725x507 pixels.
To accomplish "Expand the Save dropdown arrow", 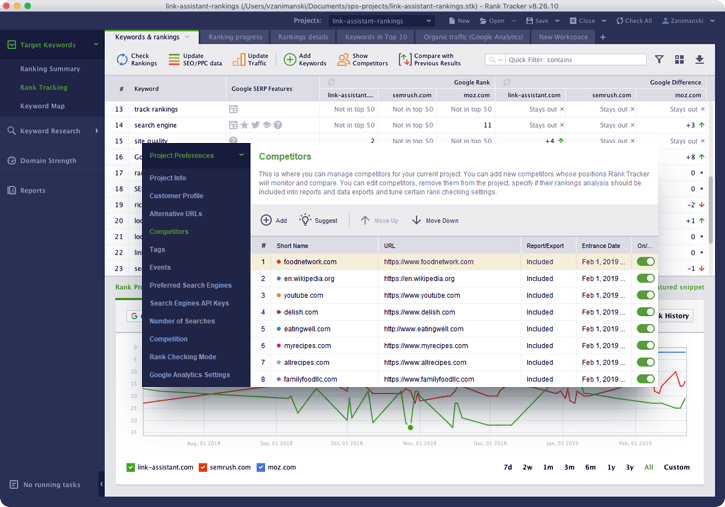I will click(x=557, y=21).
